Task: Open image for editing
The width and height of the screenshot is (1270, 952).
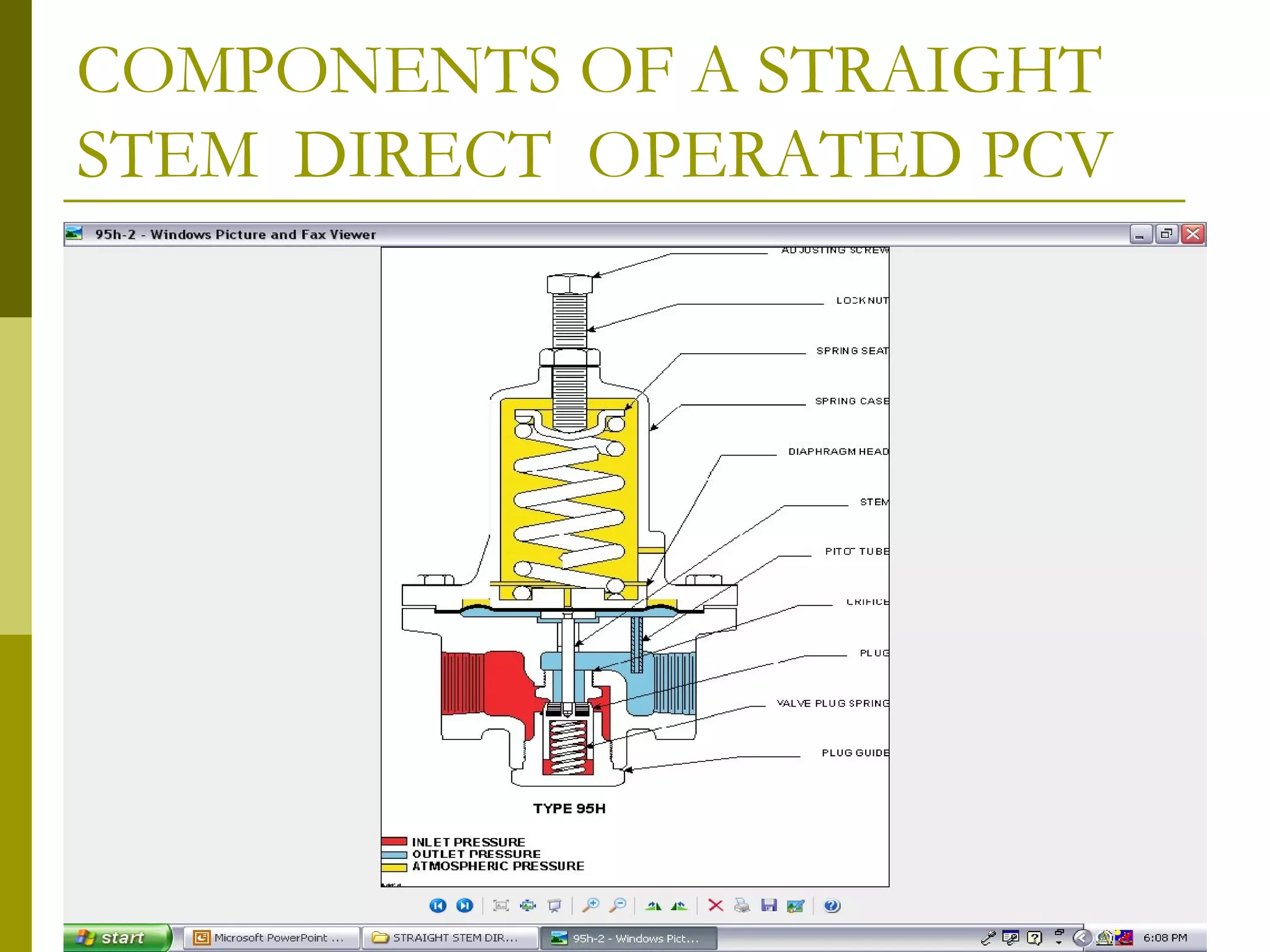Action: point(796,906)
